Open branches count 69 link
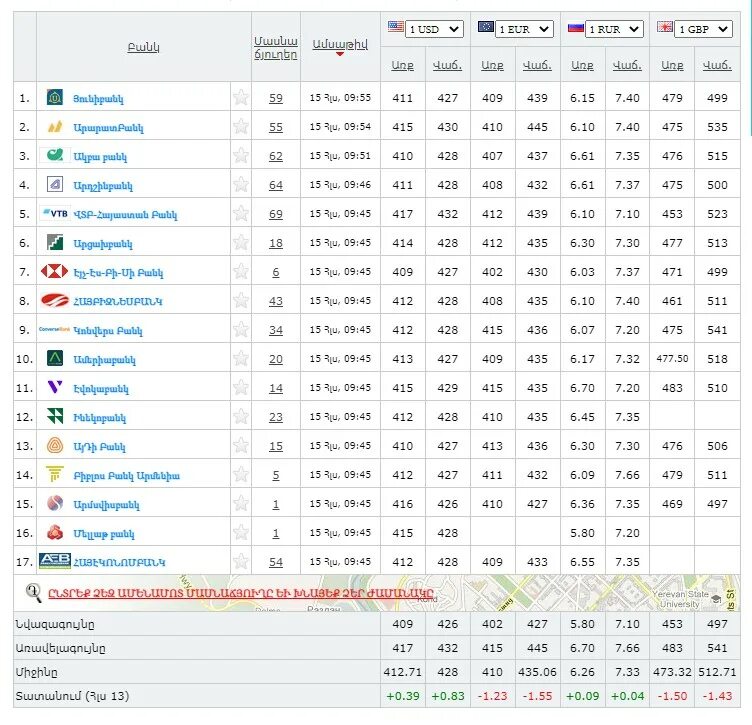Image resolution: width=752 pixels, height=725 pixels. pos(276,214)
